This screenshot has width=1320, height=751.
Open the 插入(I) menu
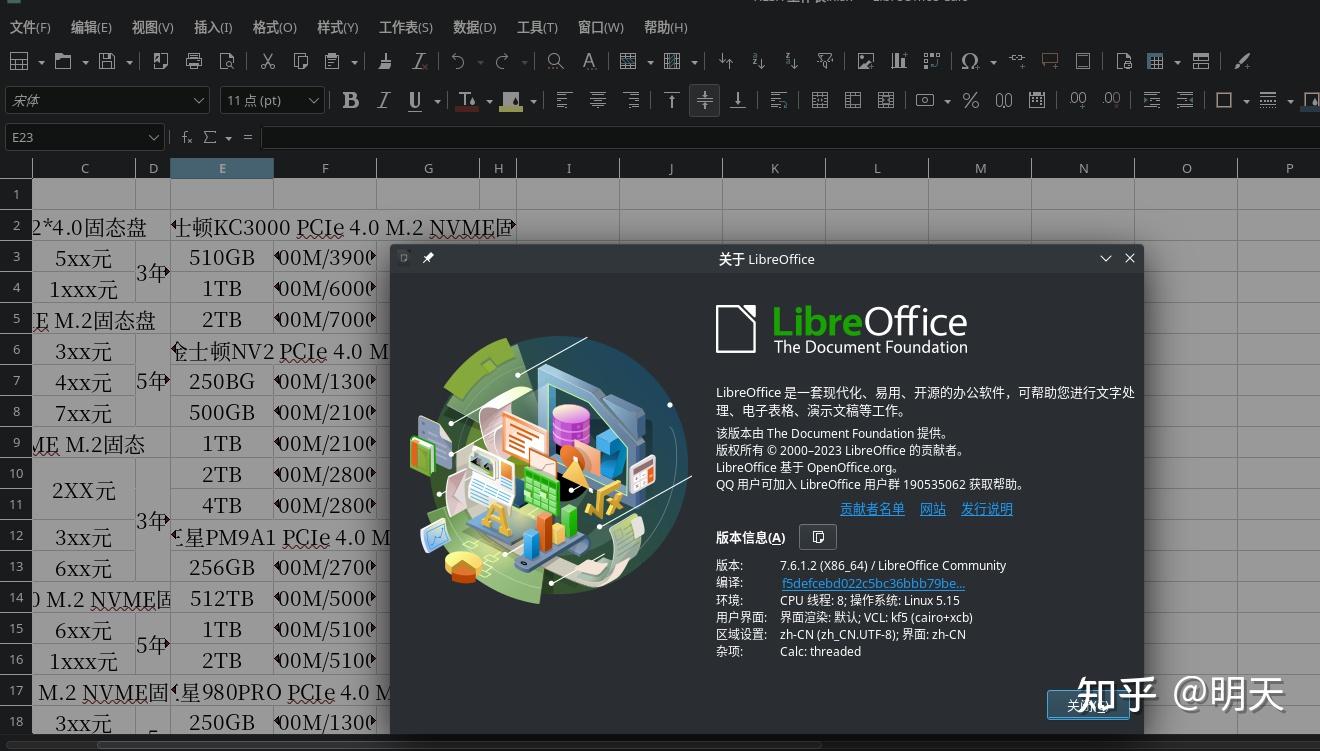tap(212, 27)
